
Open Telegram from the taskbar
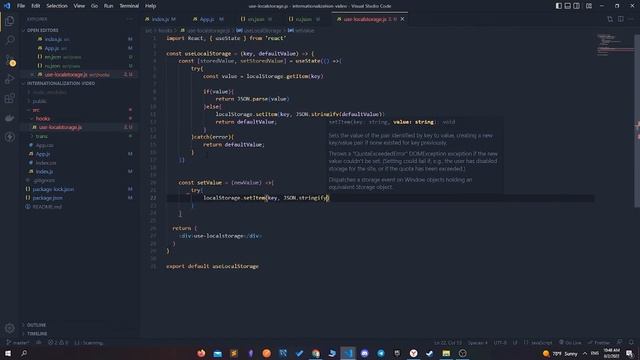click(380, 353)
